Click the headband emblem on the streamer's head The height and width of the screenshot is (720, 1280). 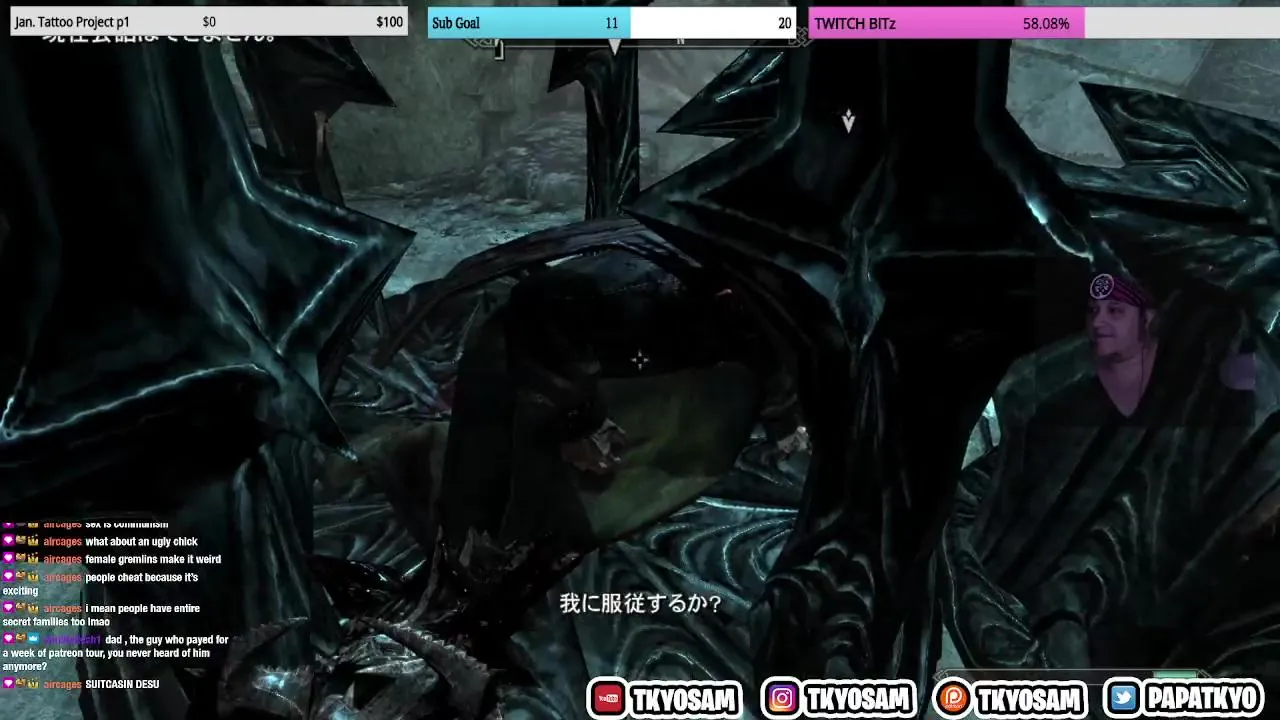1101,287
